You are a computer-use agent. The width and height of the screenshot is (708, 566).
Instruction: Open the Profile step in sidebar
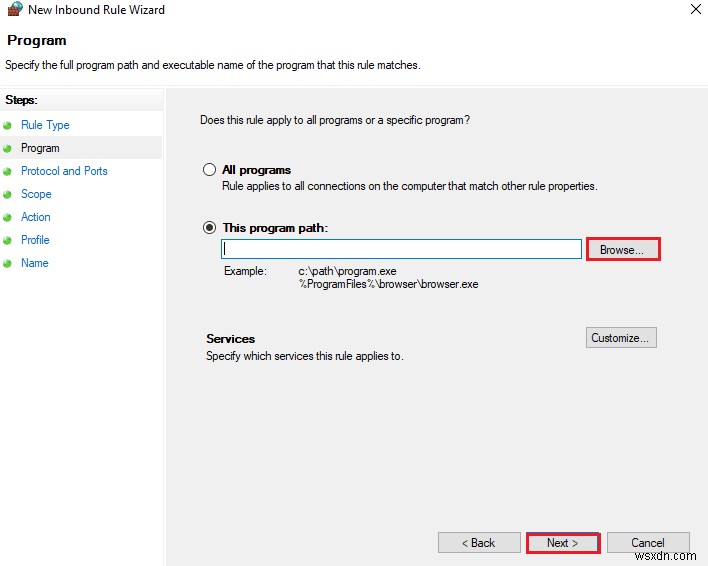click(x=35, y=240)
